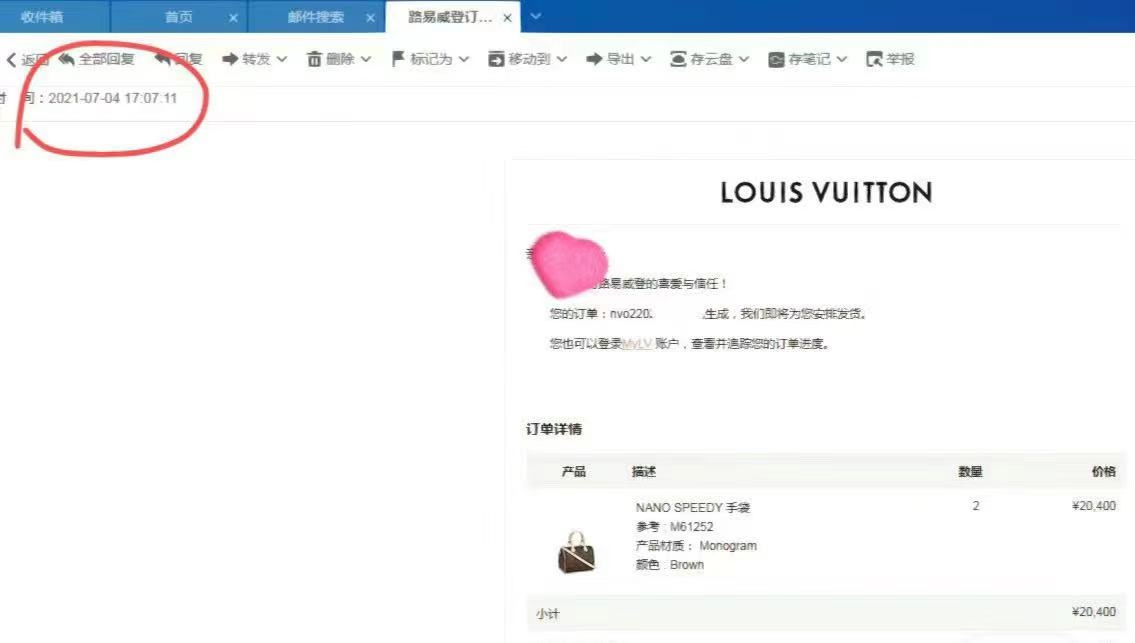This screenshot has width=1135, height=643.
Task: Click the LOUIS VUITTON header text
Action: pyautogui.click(x=824, y=192)
